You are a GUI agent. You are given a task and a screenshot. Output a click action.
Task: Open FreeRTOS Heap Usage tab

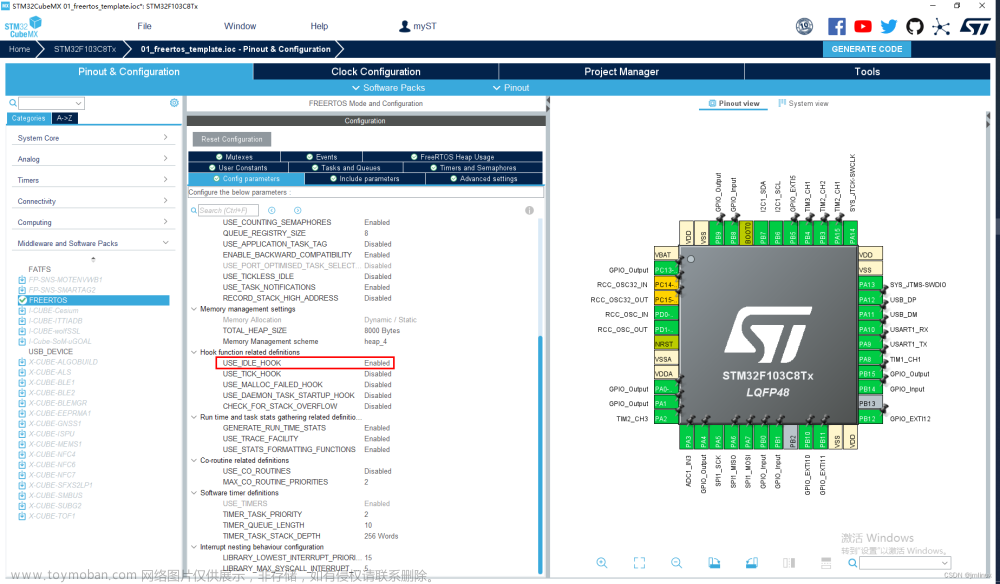(x=452, y=157)
